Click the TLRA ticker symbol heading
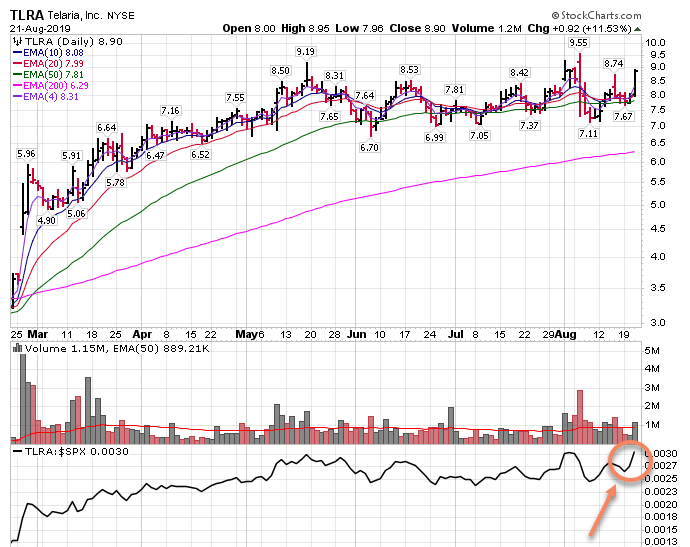 [27, 15]
